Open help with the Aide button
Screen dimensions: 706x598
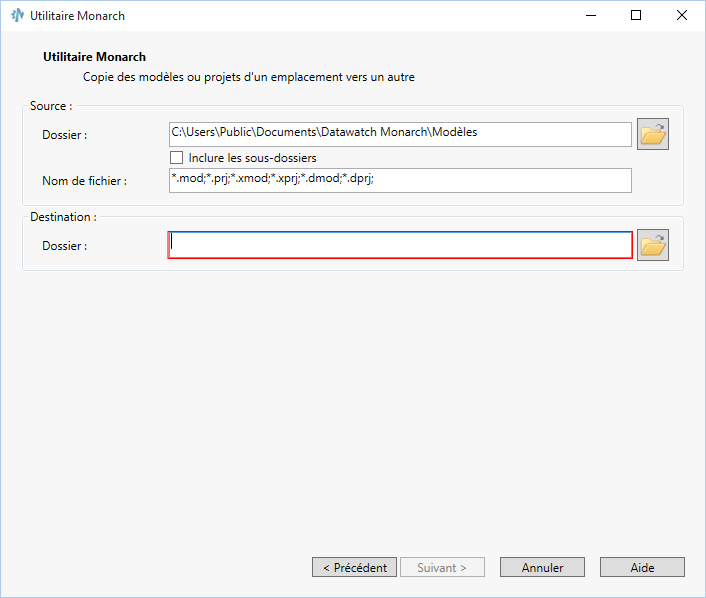pyautogui.click(x=642, y=567)
